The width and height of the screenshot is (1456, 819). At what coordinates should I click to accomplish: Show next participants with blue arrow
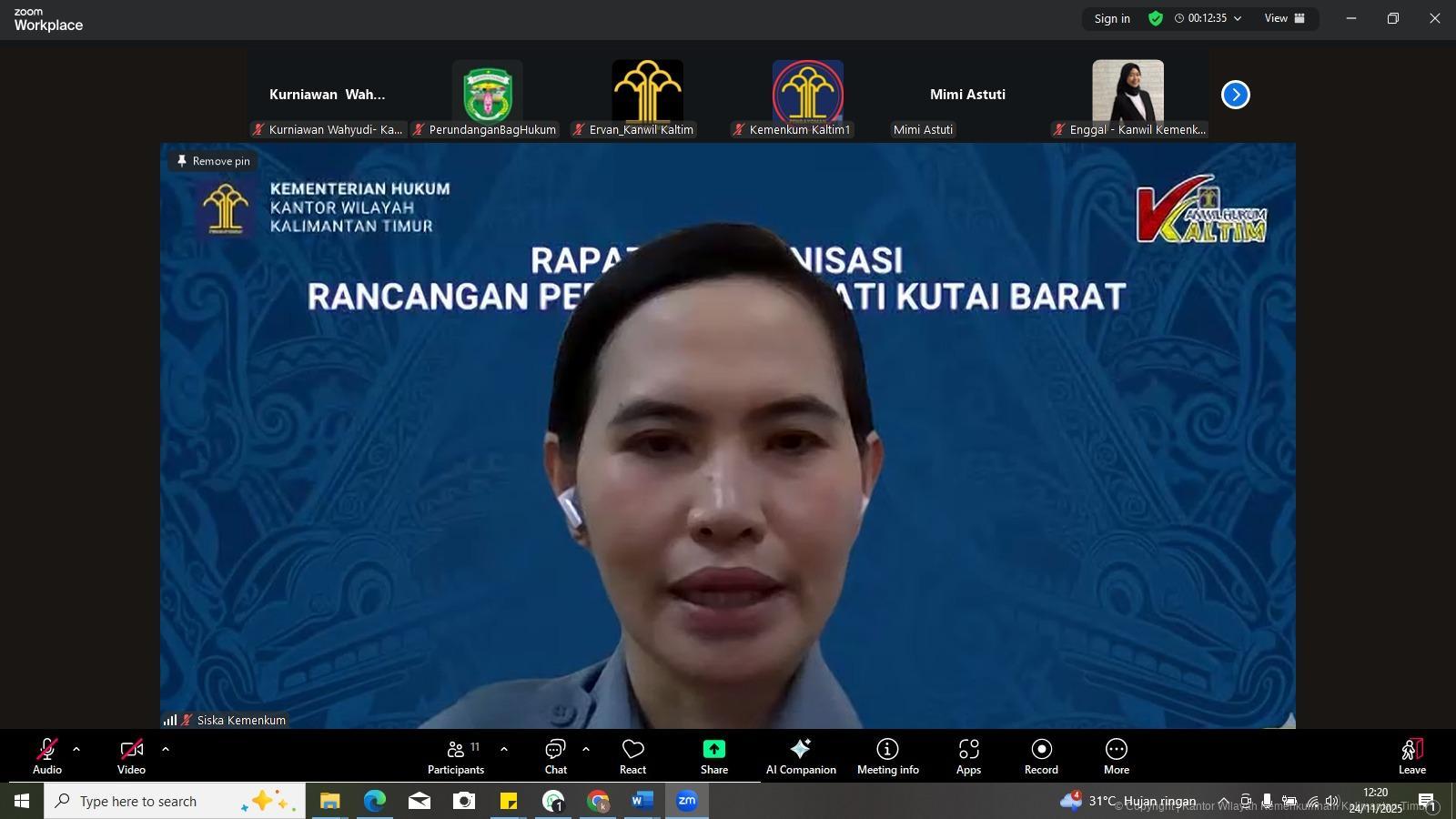[x=1235, y=95]
